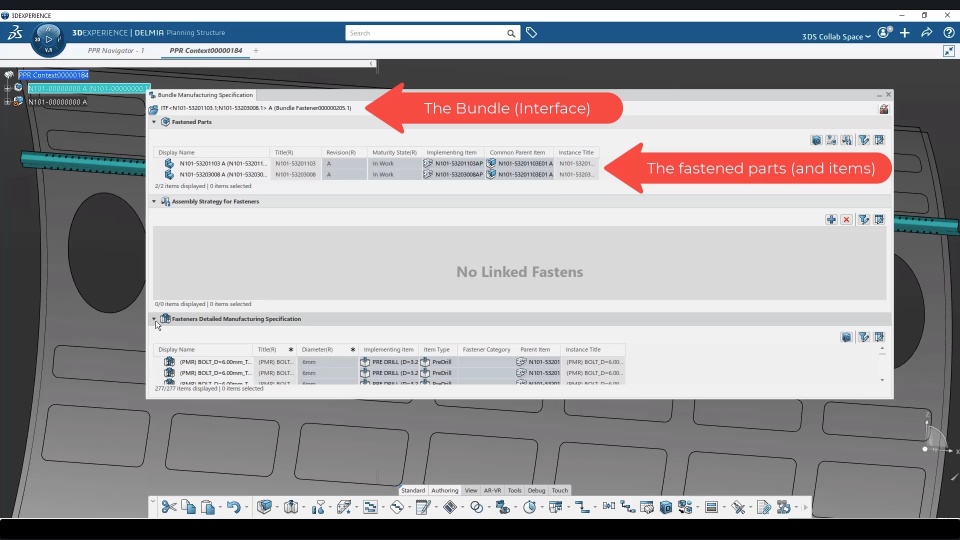This screenshot has height=540, width=960.
Task: Collapse the Fastened Parts section
Action: (154, 122)
